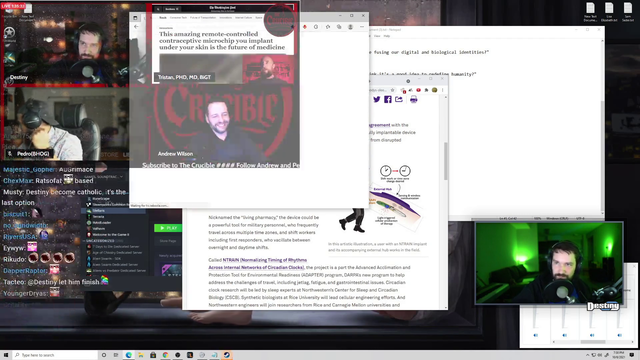
Task: Open Chrome's extensions puzzle icon
Action: [427, 90]
